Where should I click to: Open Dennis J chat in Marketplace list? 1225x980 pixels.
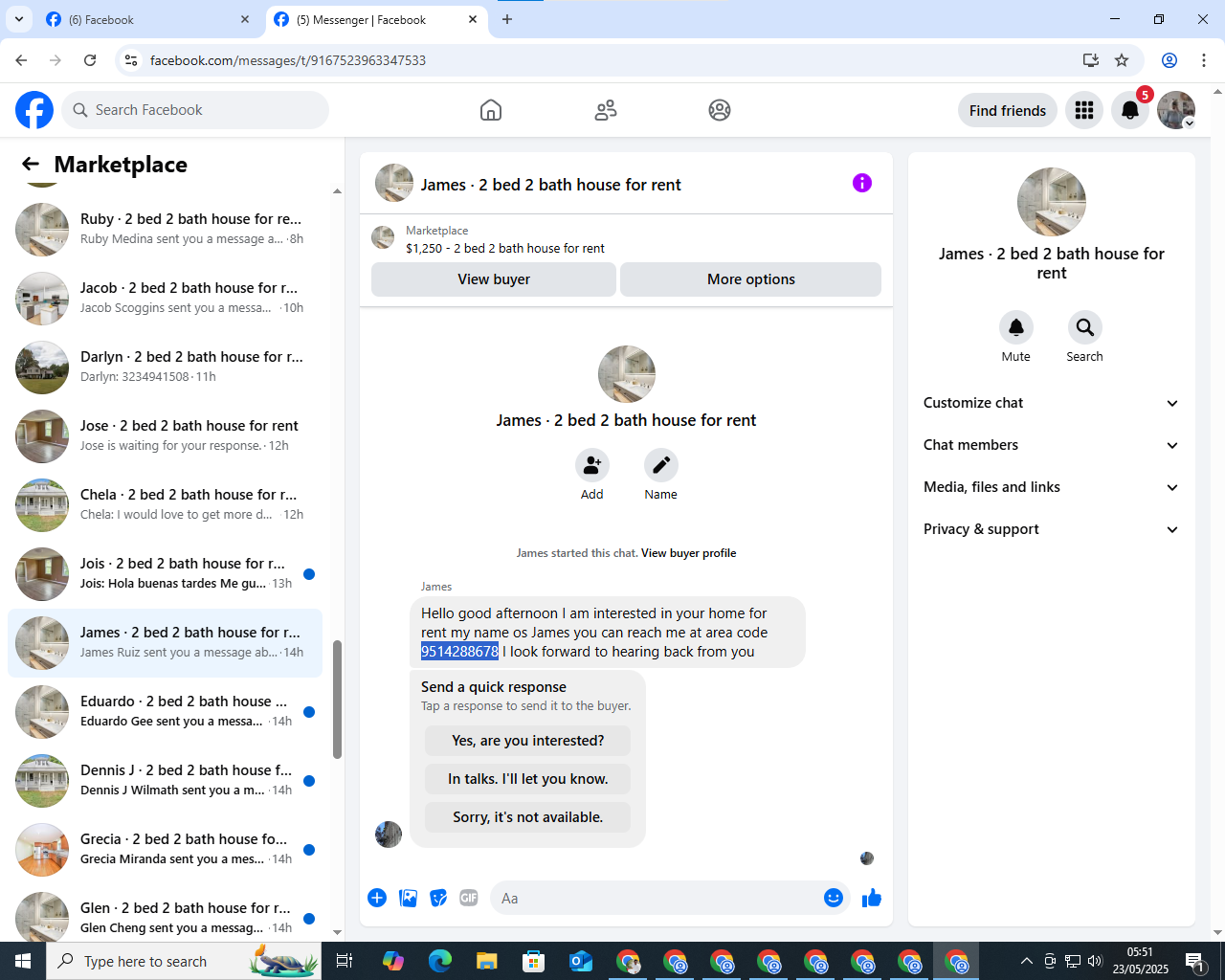pos(165,781)
